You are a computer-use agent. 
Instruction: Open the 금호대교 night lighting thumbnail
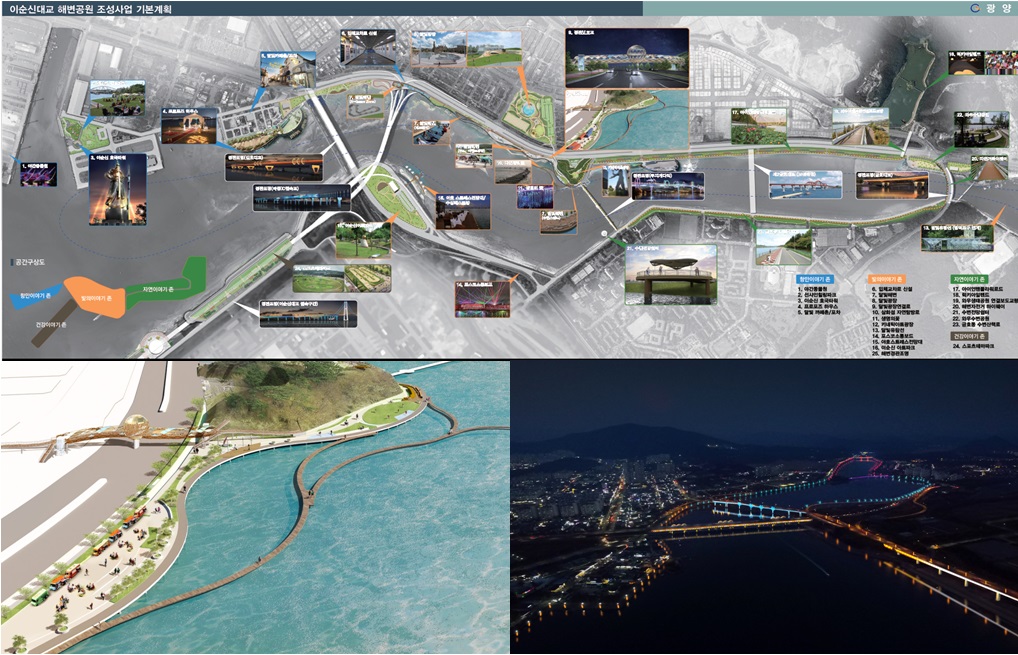pyautogui.click(x=892, y=184)
